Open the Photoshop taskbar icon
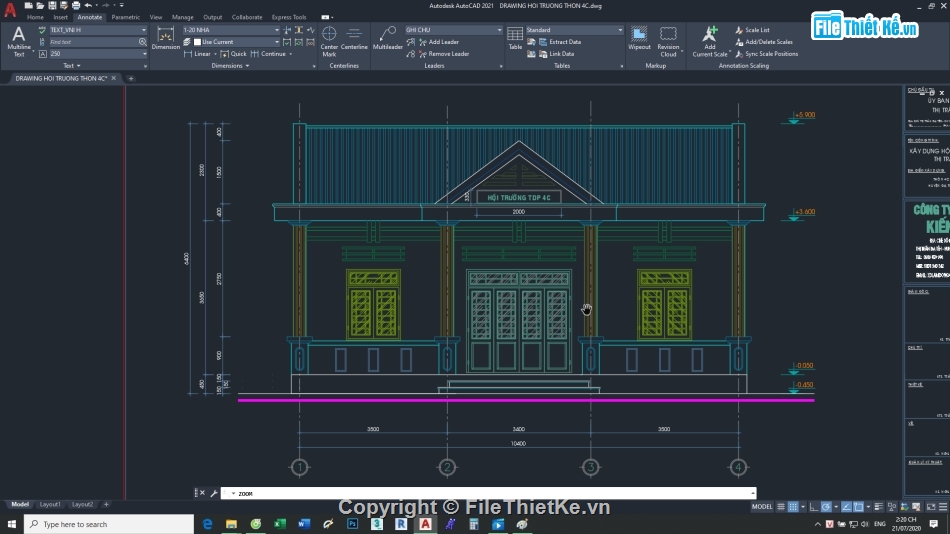 (353, 524)
